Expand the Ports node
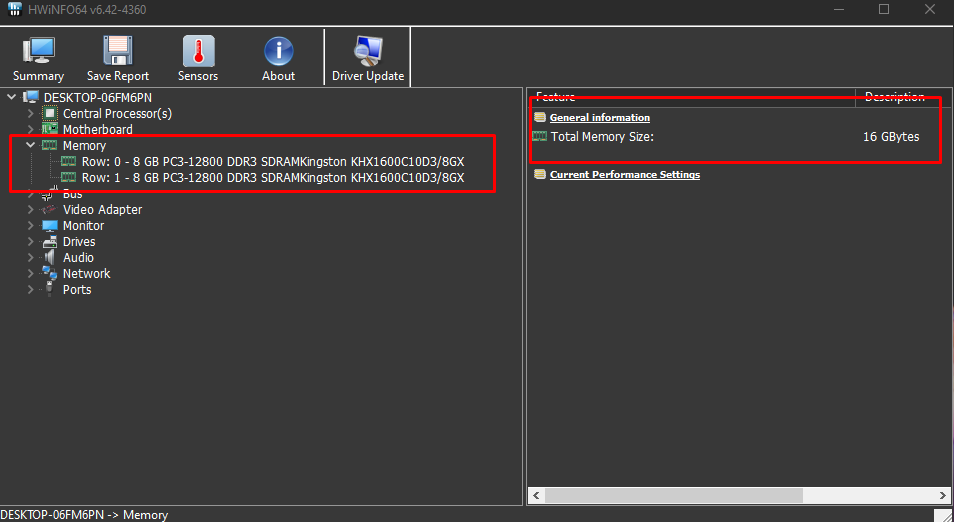 click(x=30, y=290)
